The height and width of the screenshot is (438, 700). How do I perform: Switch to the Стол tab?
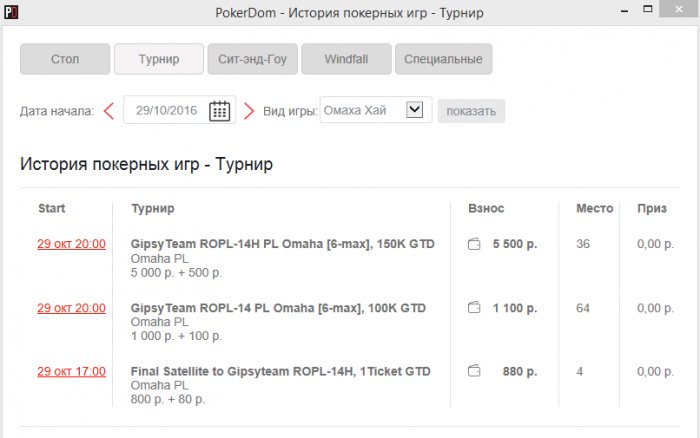click(65, 59)
